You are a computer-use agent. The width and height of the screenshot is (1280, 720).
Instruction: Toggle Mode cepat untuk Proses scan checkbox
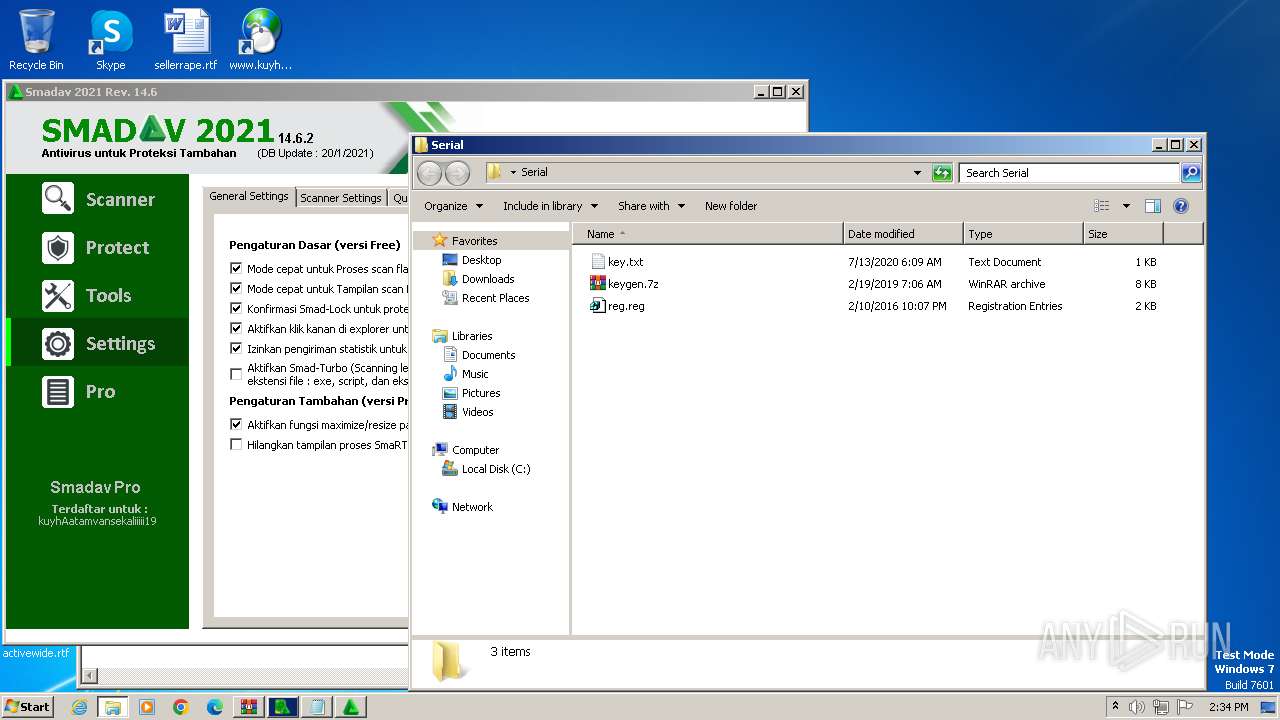pyautogui.click(x=236, y=268)
